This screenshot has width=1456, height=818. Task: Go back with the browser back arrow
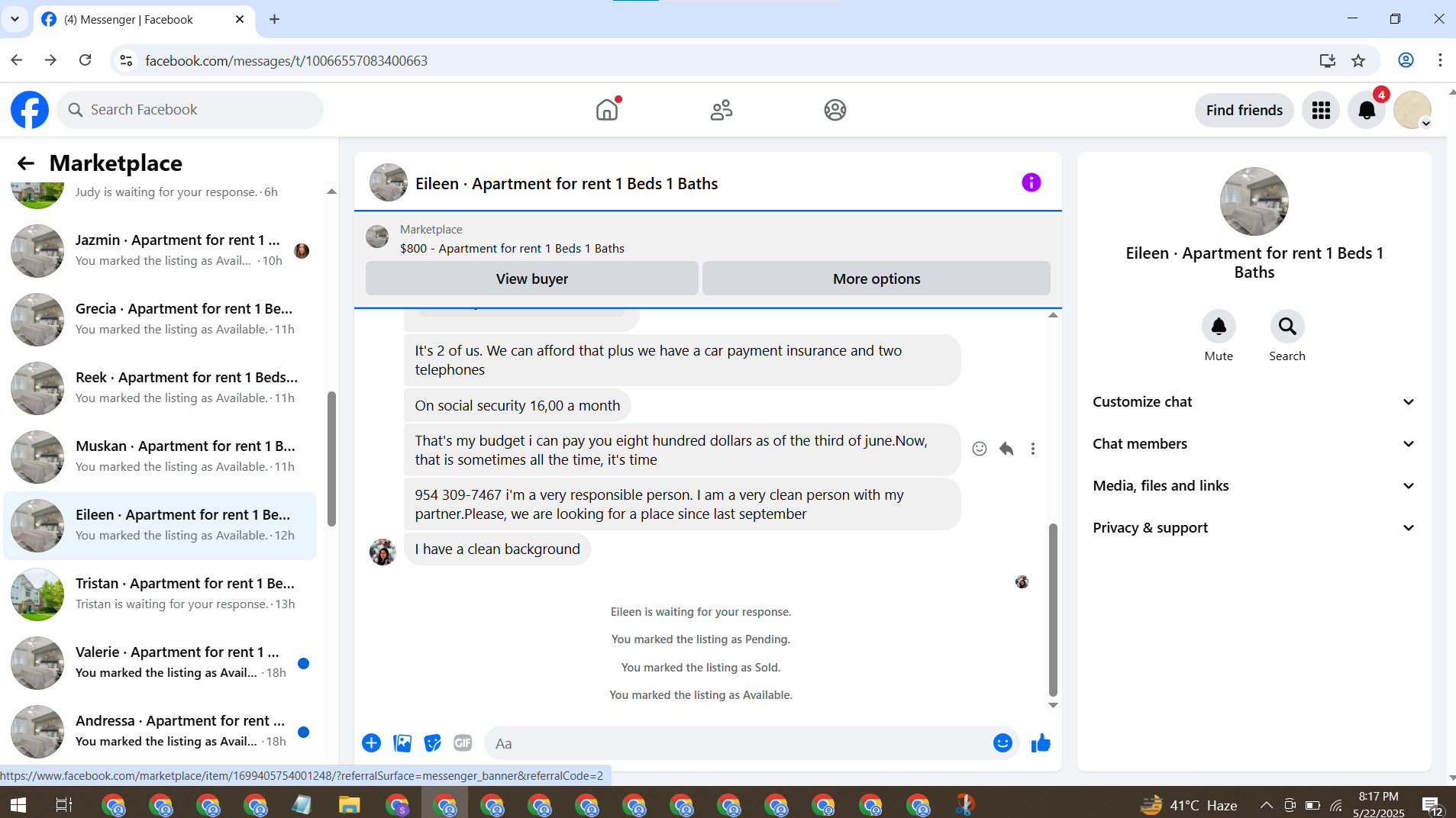pos(17,60)
